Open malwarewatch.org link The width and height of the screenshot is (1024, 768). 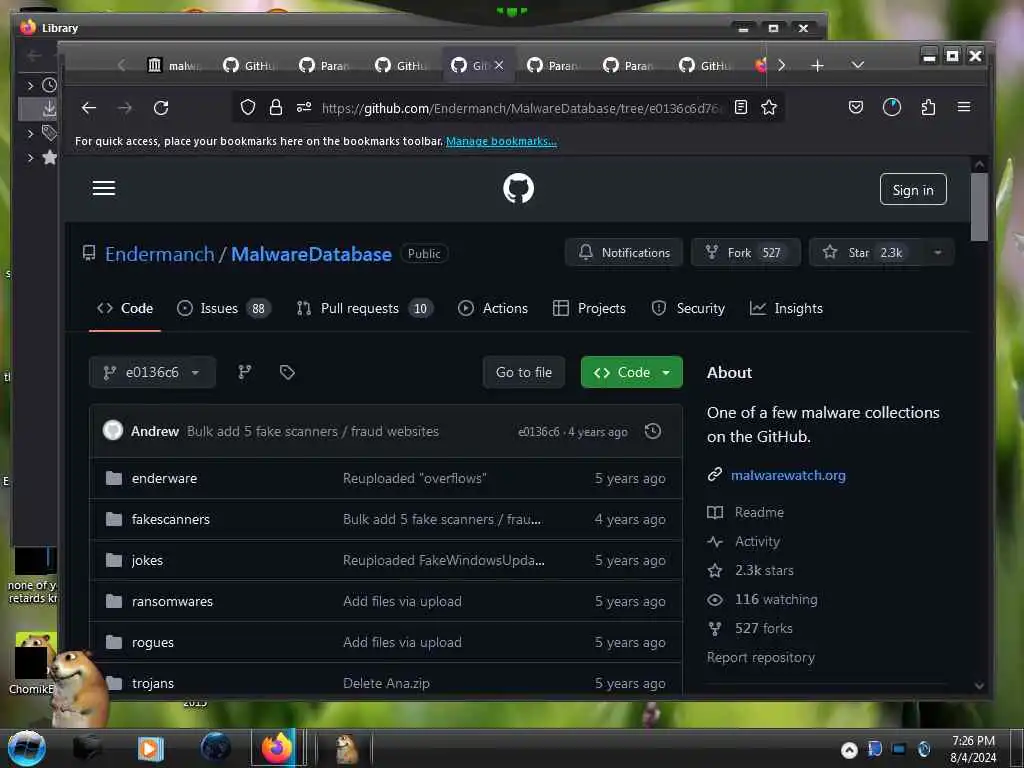click(788, 475)
